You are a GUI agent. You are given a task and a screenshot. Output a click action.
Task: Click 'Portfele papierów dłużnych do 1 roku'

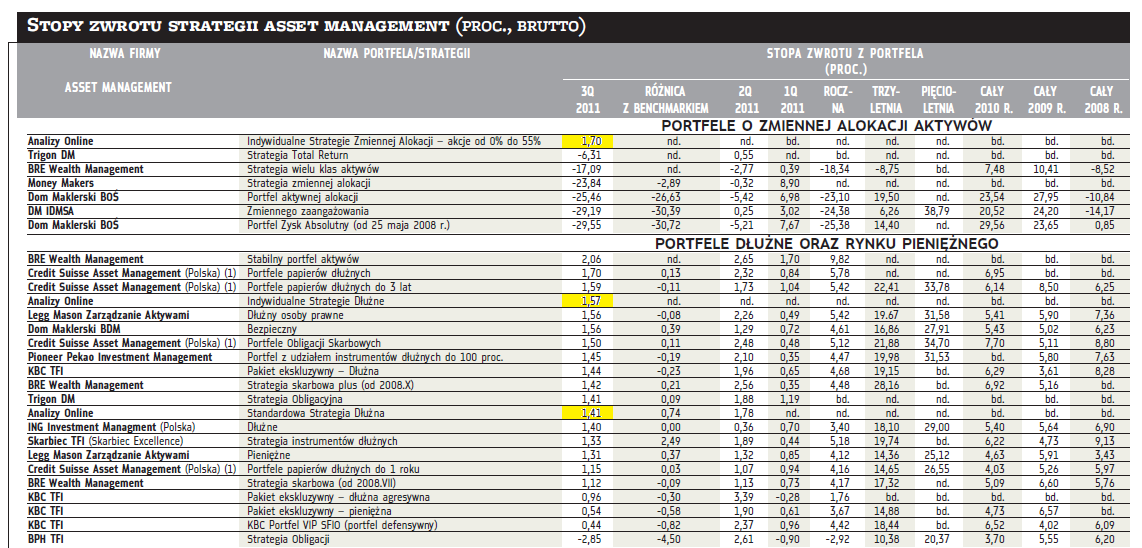[333, 469]
